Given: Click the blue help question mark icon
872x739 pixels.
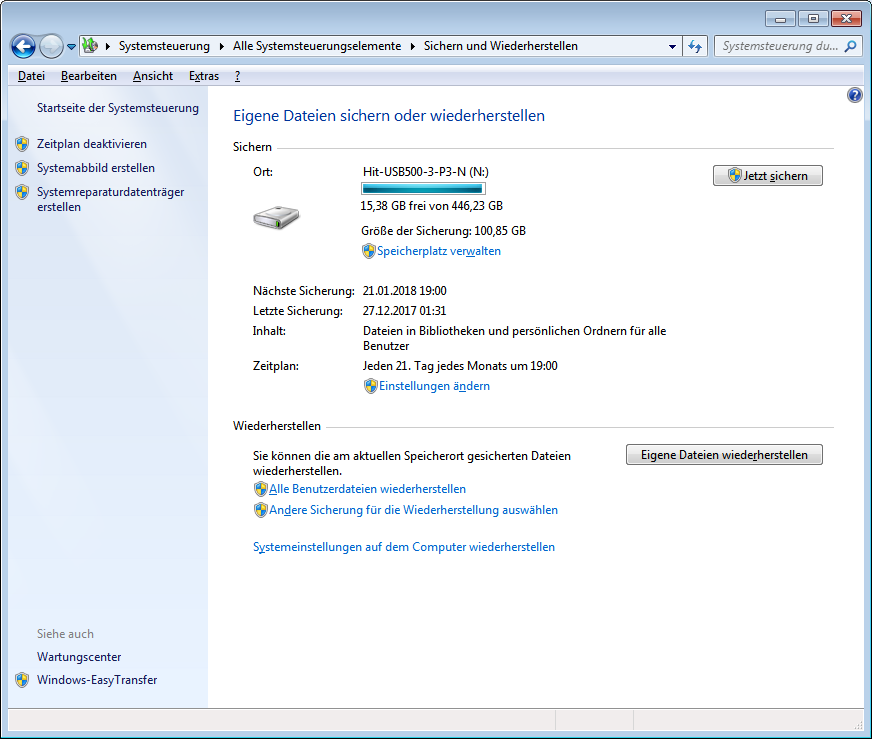Looking at the screenshot, I should [854, 96].
